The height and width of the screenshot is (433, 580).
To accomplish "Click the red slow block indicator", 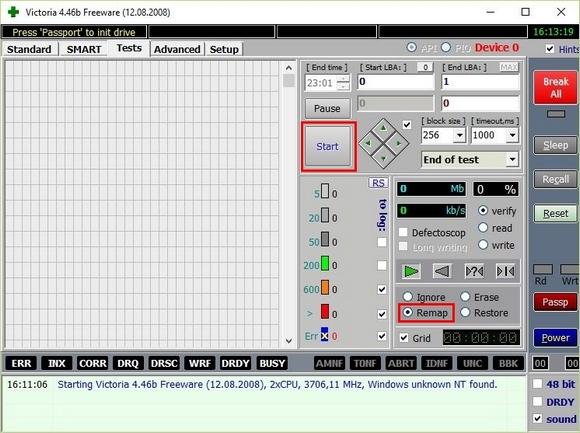I will [325, 311].
